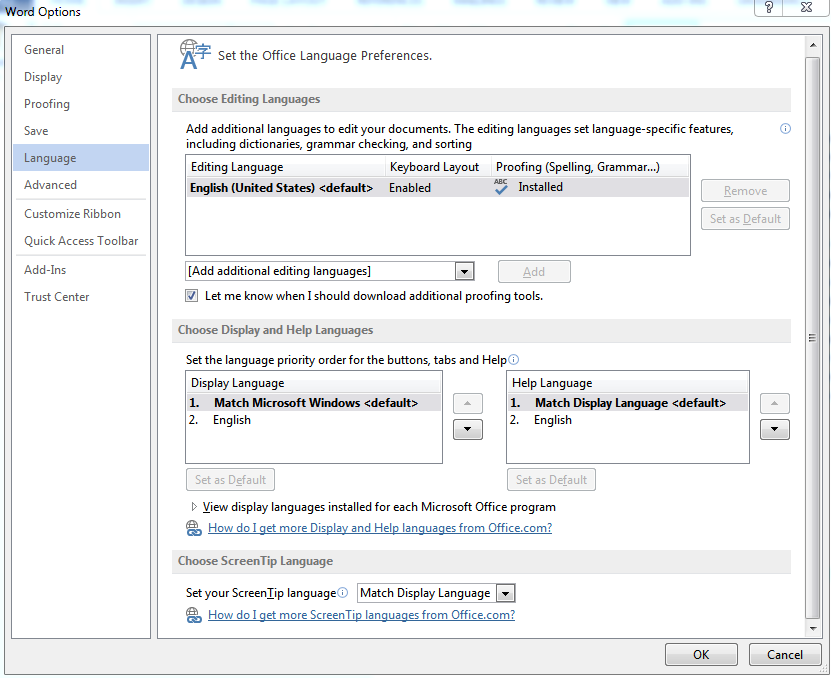Toggle download additional proofing tools checkbox
The height and width of the screenshot is (678, 831).
coord(192,296)
